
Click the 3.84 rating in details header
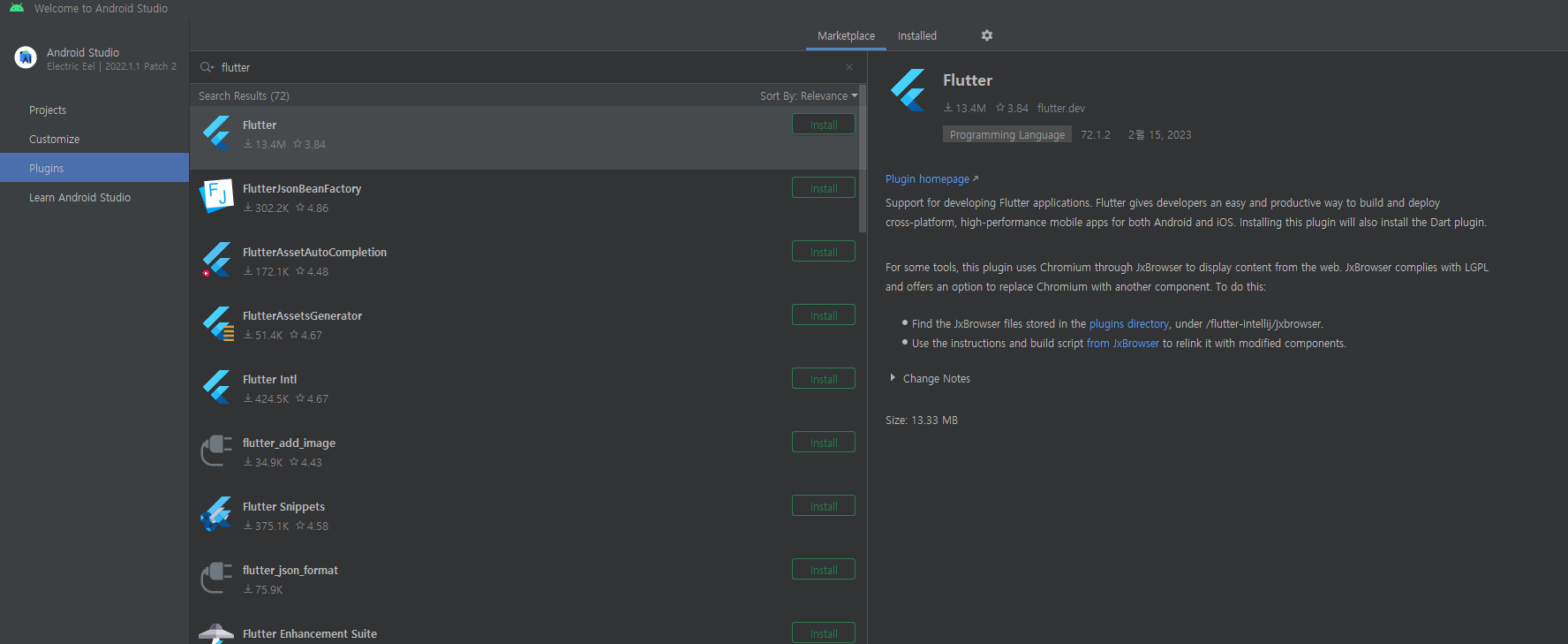click(x=1012, y=109)
